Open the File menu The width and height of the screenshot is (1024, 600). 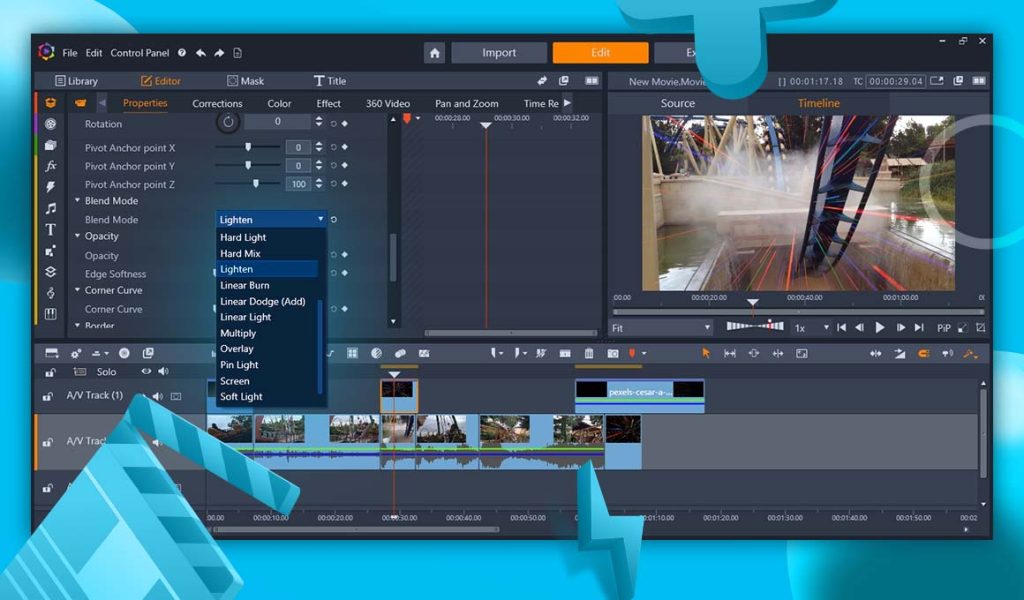coord(70,53)
